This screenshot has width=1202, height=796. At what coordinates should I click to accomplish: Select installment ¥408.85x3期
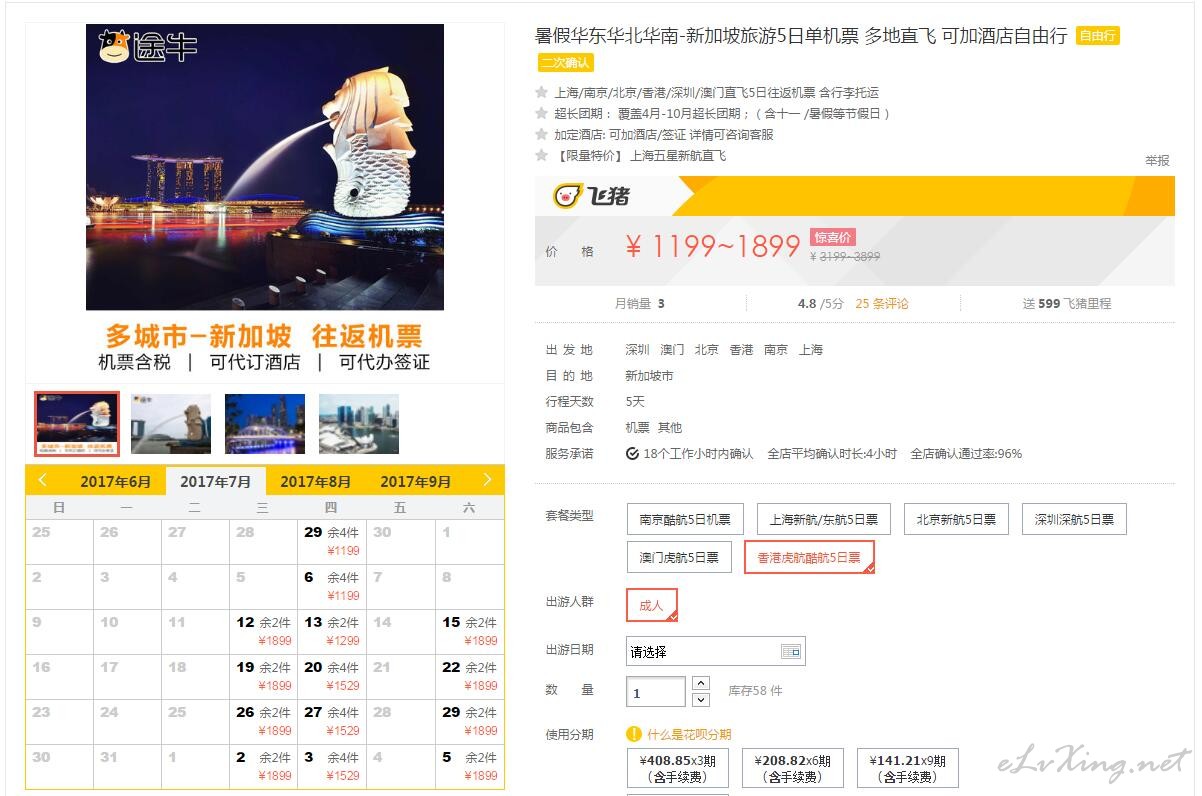click(678, 768)
